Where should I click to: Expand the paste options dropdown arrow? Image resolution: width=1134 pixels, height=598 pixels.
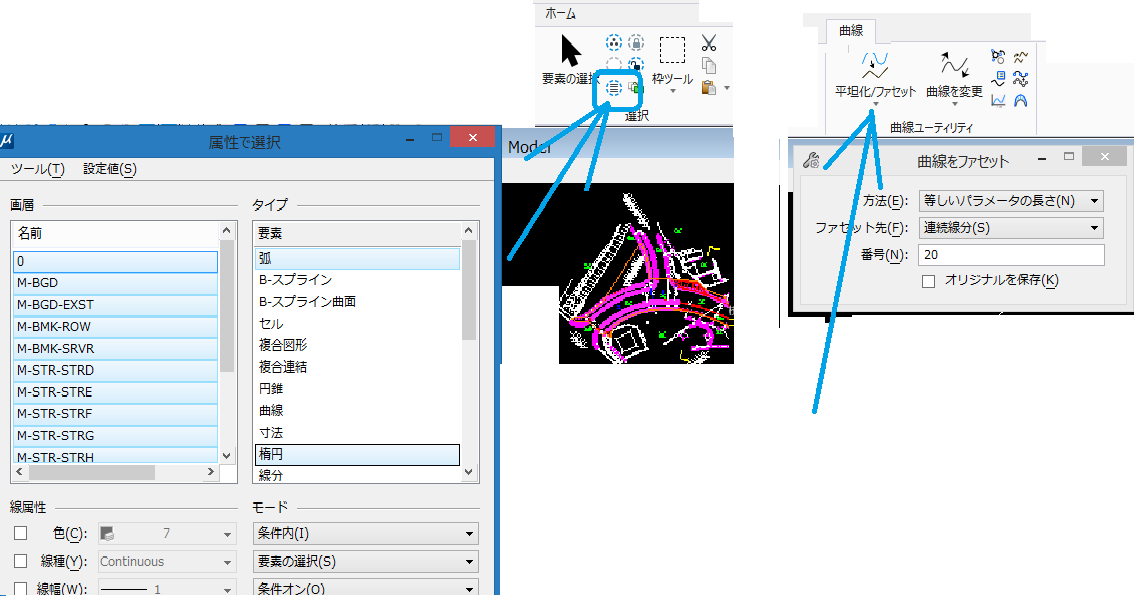727,88
